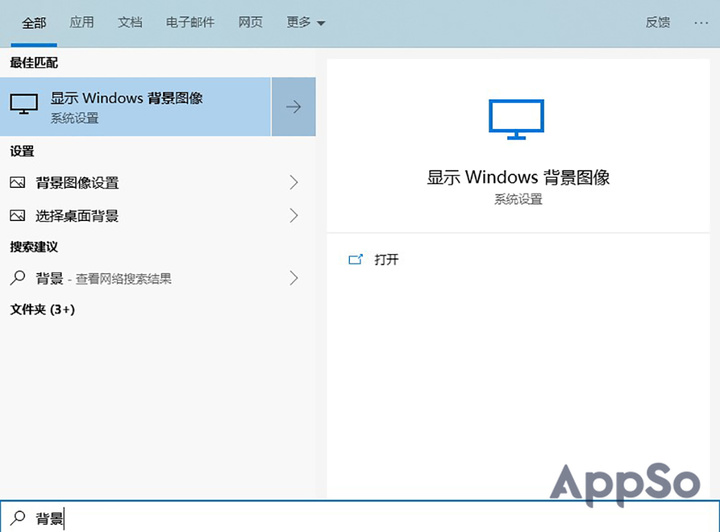Click the picture icon beside 背景图像设置
The width and height of the screenshot is (720, 532).
point(17,183)
